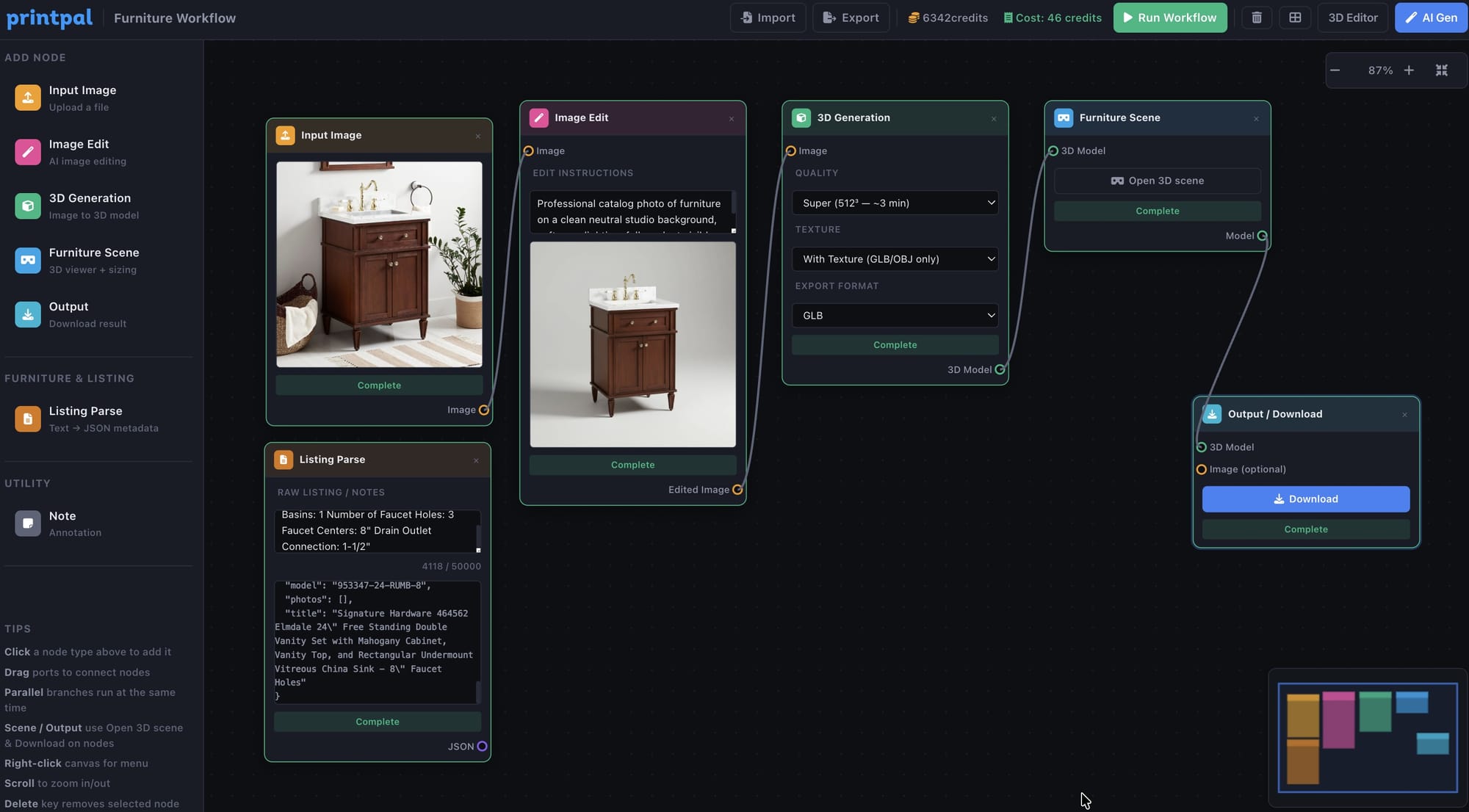Click Open 3D scene button
Screen dimensions: 1469x812
(1157, 181)
